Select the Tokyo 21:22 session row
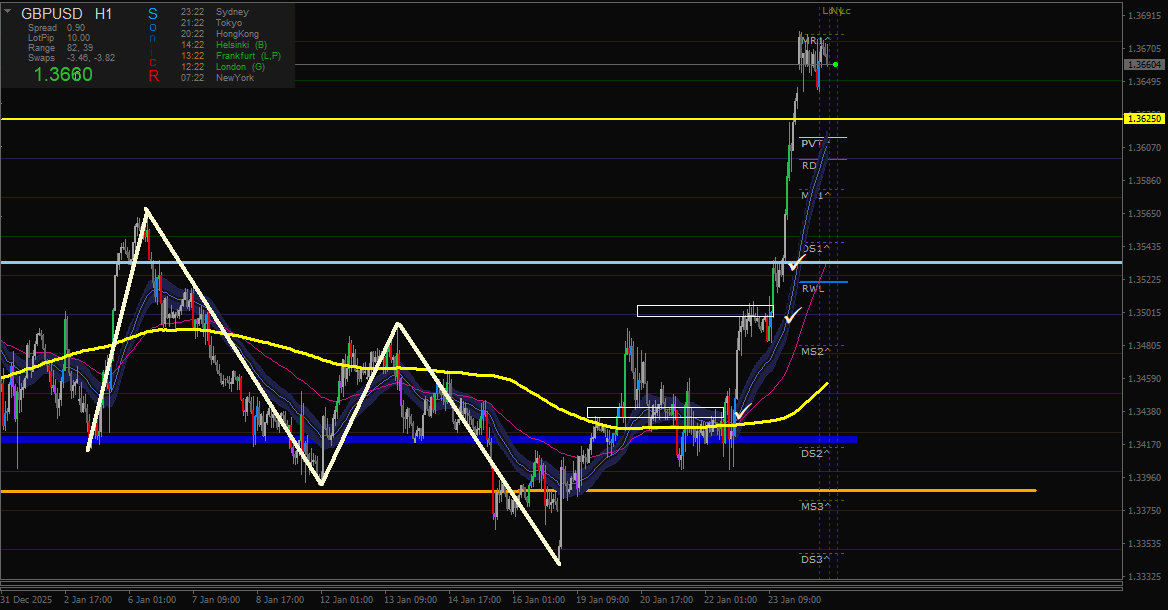The height and width of the screenshot is (610, 1168). coord(211,23)
